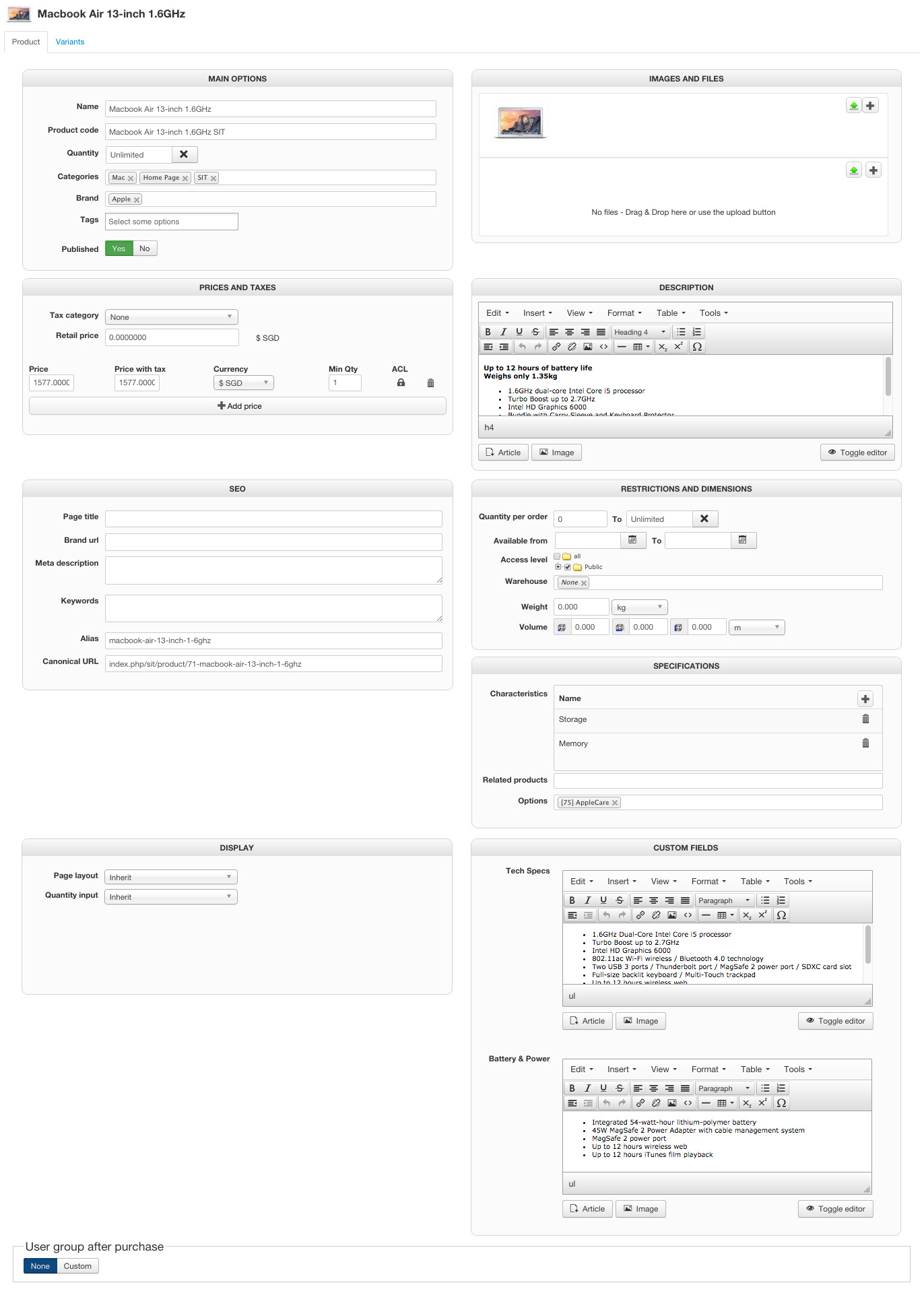The width and height of the screenshot is (924, 1289).
Task: Toggle bold in the Battery & Power editor
Action: click(572, 1088)
